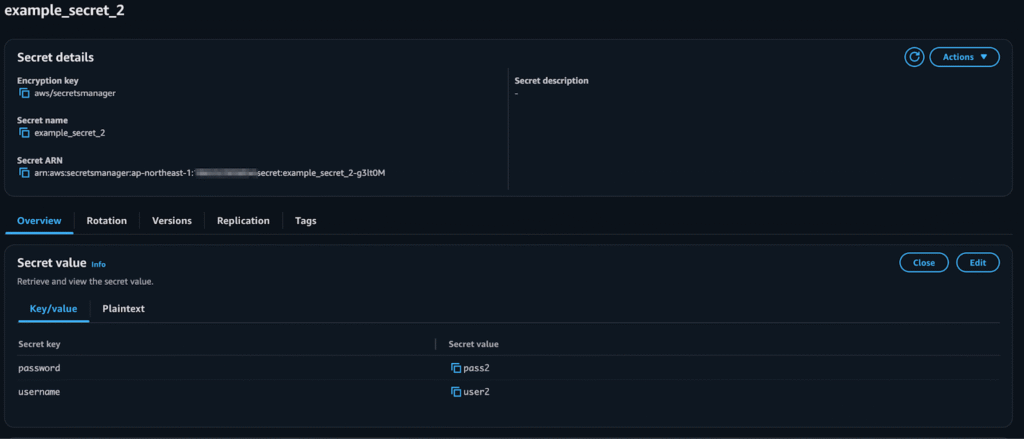This screenshot has height=439, width=1024.
Task: Open the Actions dropdown menu
Action: 964,57
